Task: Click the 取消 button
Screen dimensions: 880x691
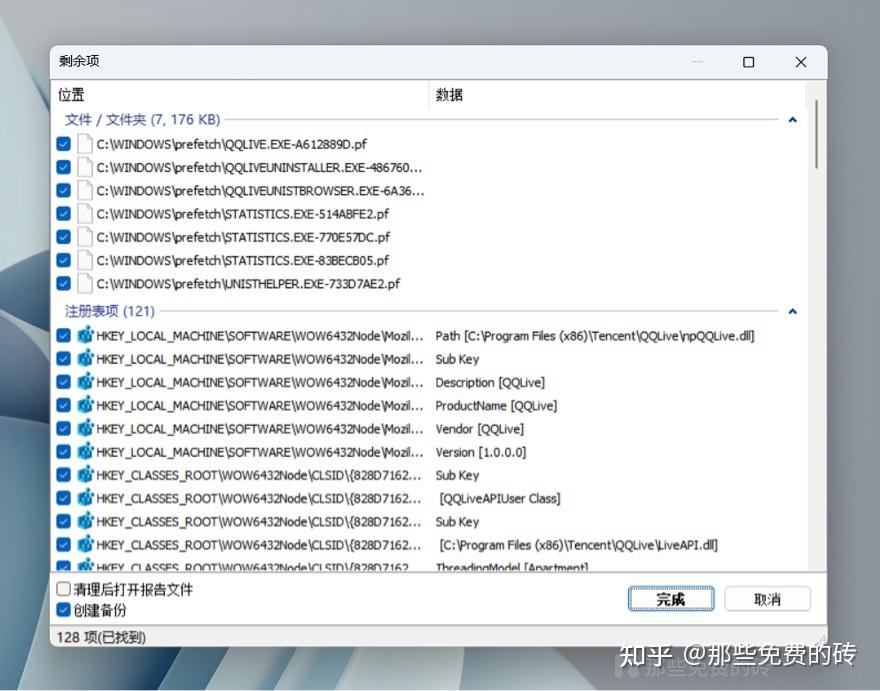Action: (770, 598)
